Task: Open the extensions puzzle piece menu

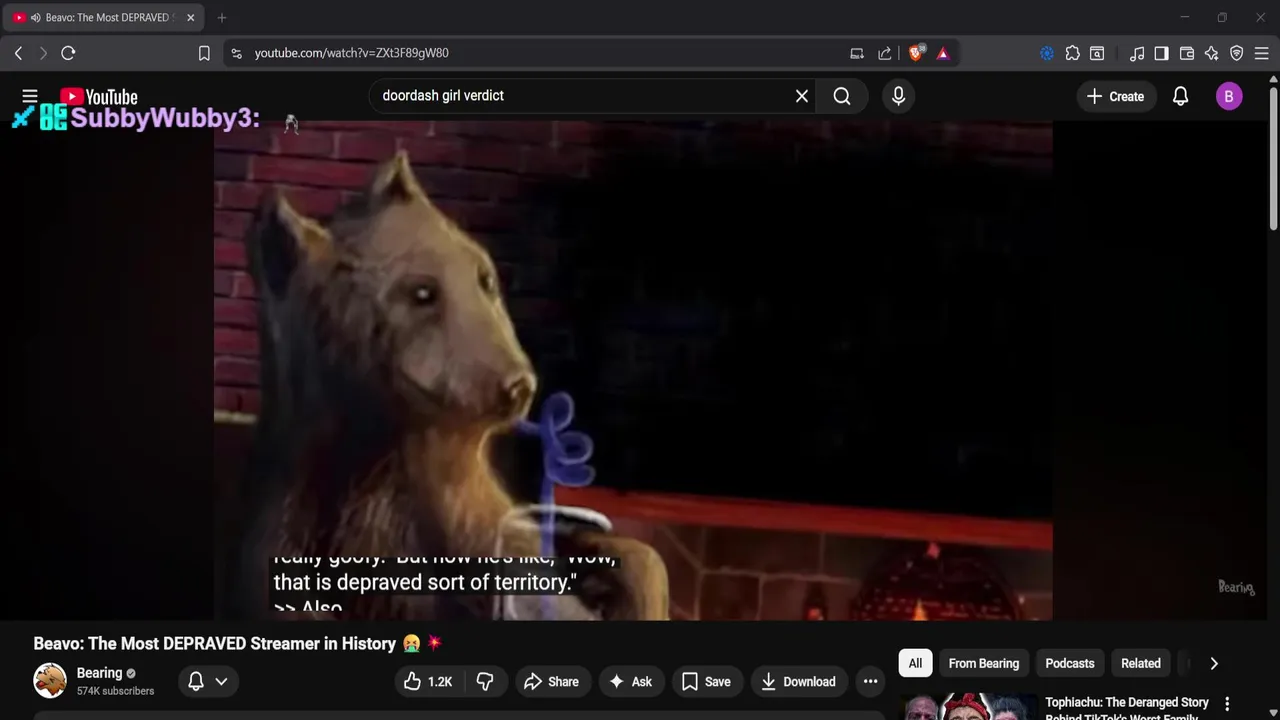Action: [1072, 53]
